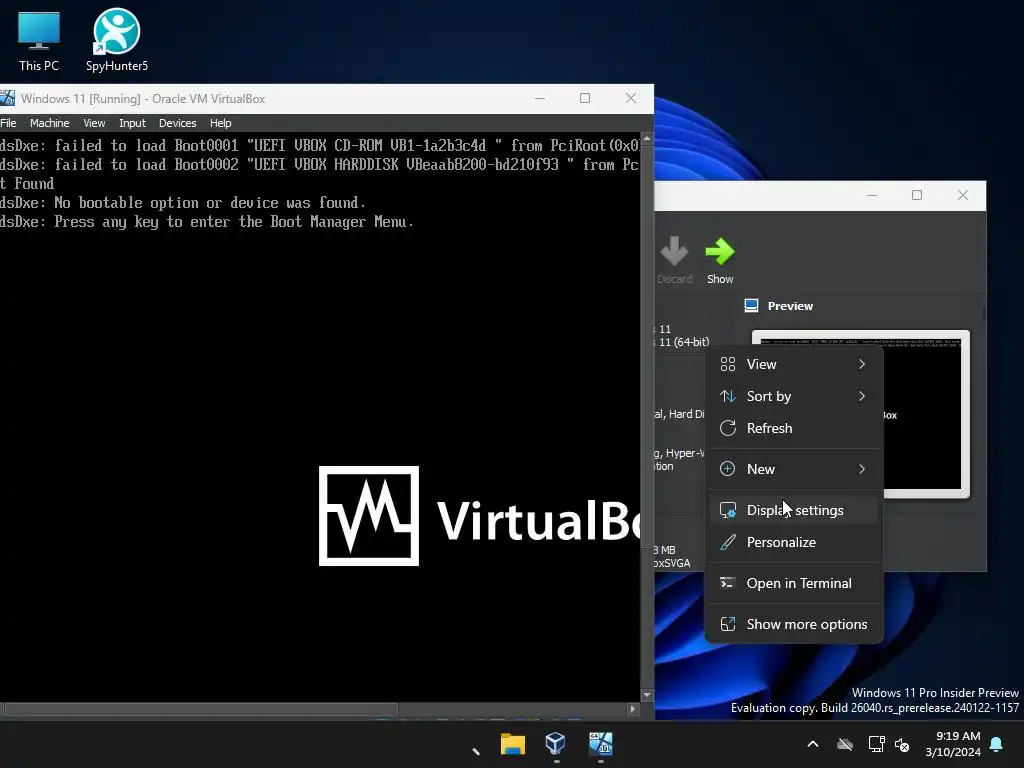
Task: Click the VM window horizontal scrollbar thumb
Action: (x=201, y=709)
